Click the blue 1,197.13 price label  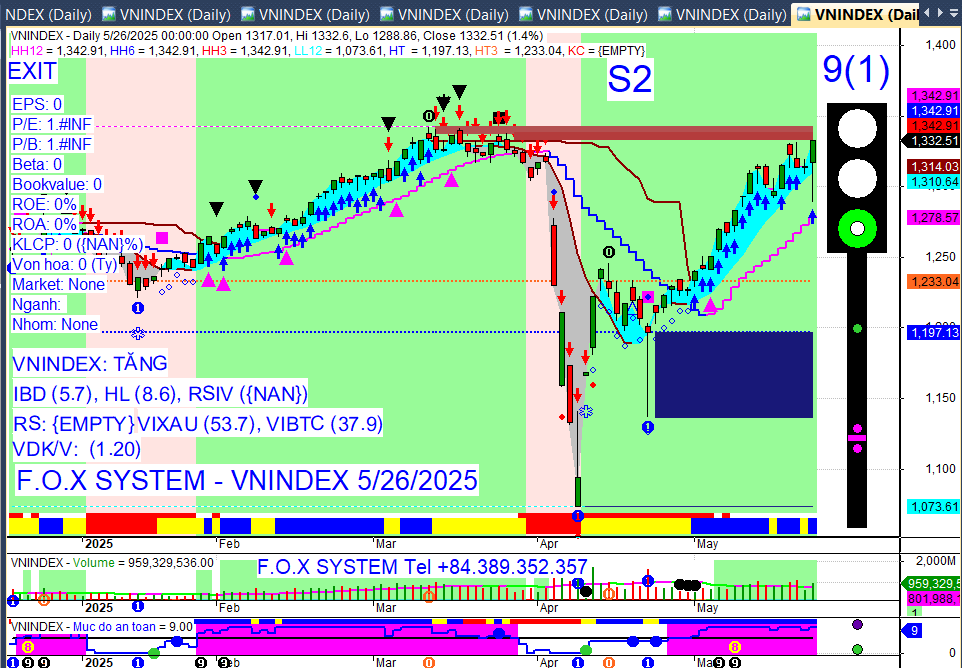pos(934,332)
